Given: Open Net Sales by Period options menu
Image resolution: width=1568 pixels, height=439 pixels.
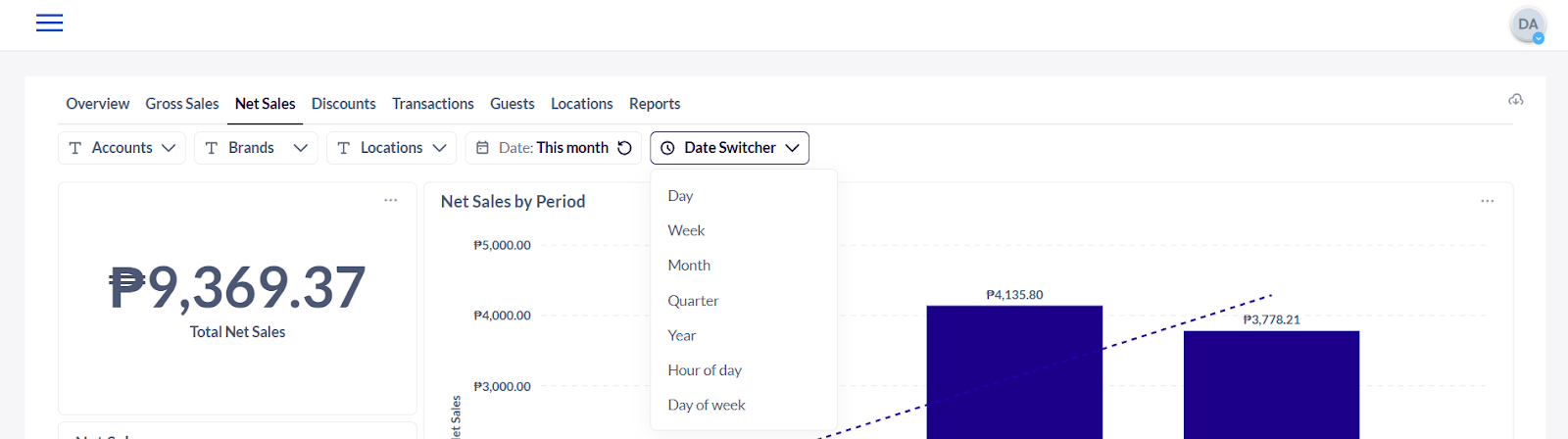Looking at the screenshot, I should pyautogui.click(x=1487, y=201).
